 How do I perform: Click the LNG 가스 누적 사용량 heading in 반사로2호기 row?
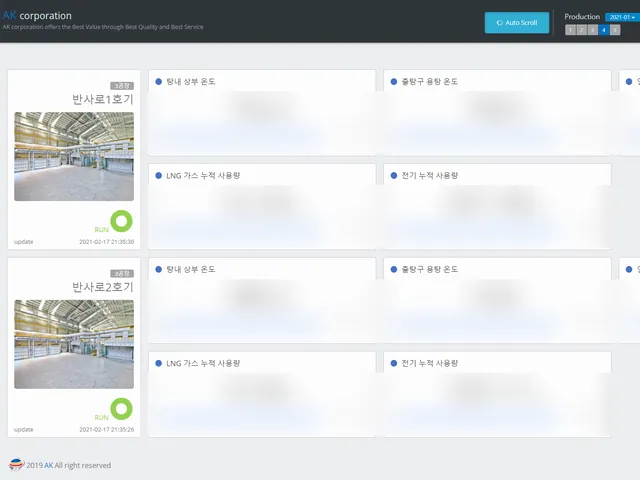tap(203, 363)
